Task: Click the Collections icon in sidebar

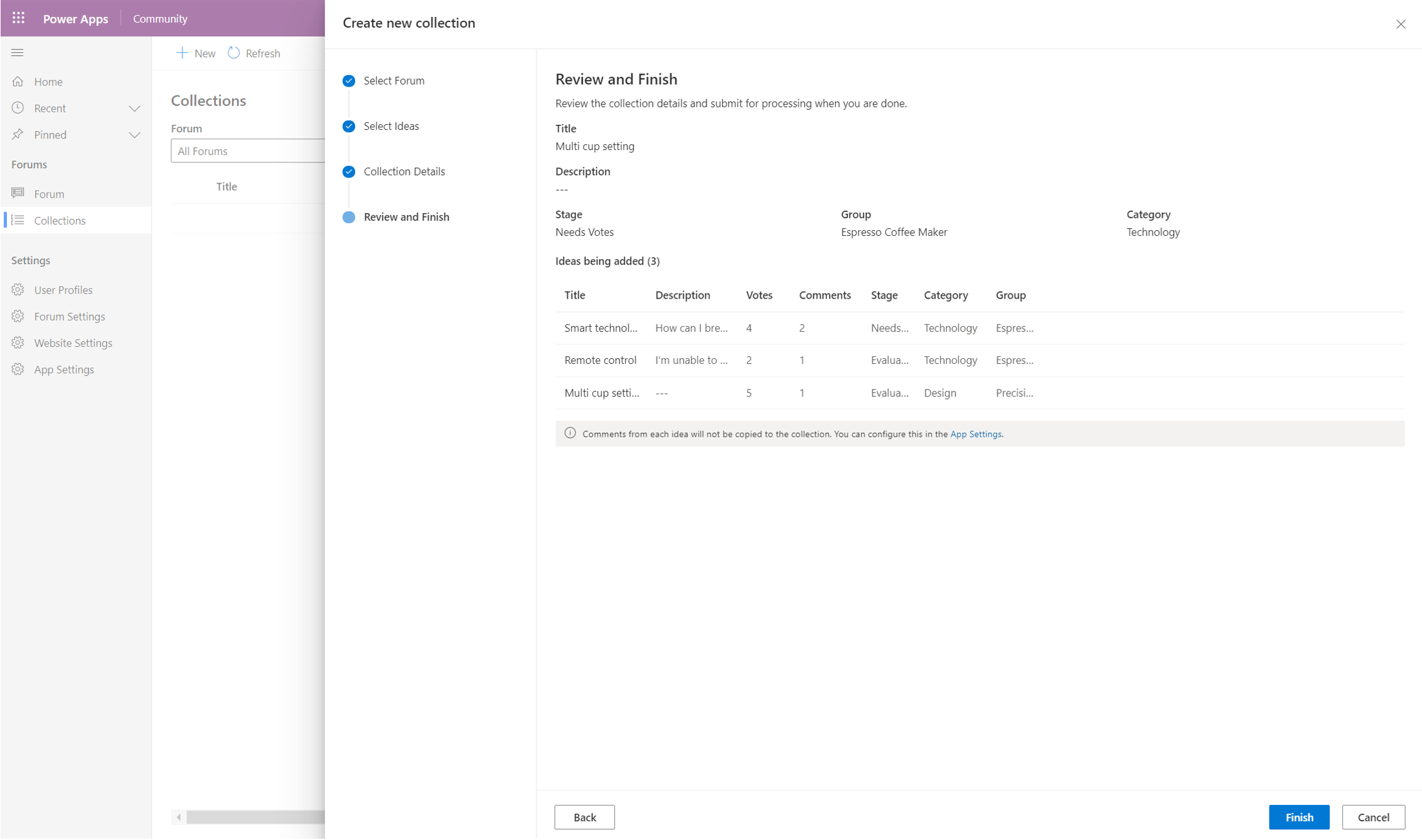Action: point(19,220)
